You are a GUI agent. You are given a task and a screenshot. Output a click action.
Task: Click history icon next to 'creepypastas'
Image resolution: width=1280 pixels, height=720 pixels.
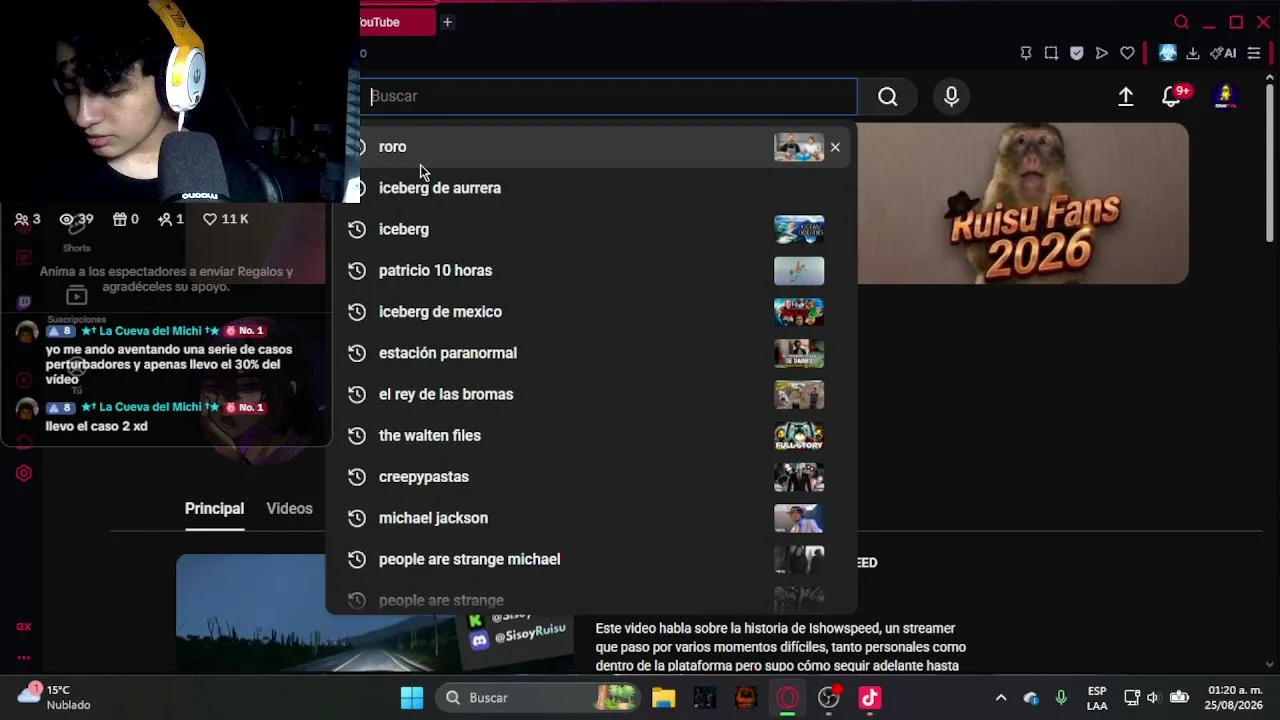[356, 477]
